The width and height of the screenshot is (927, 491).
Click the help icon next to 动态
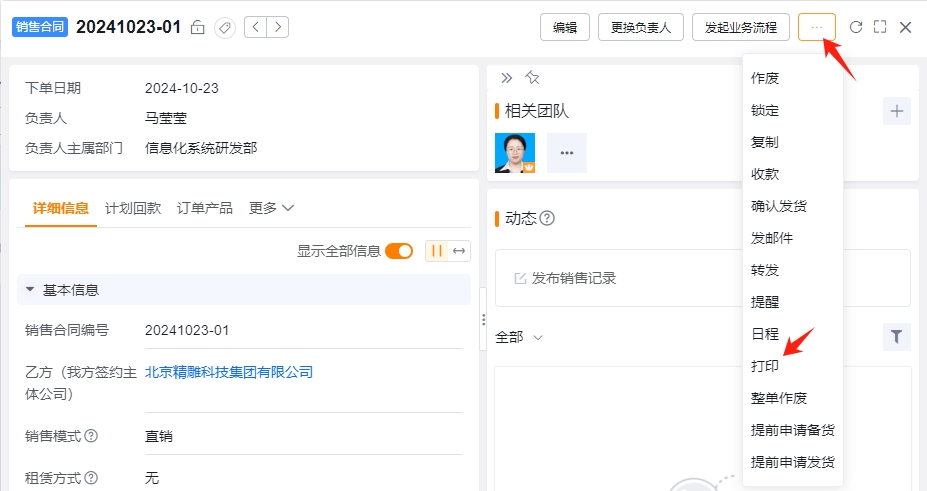[547, 218]
